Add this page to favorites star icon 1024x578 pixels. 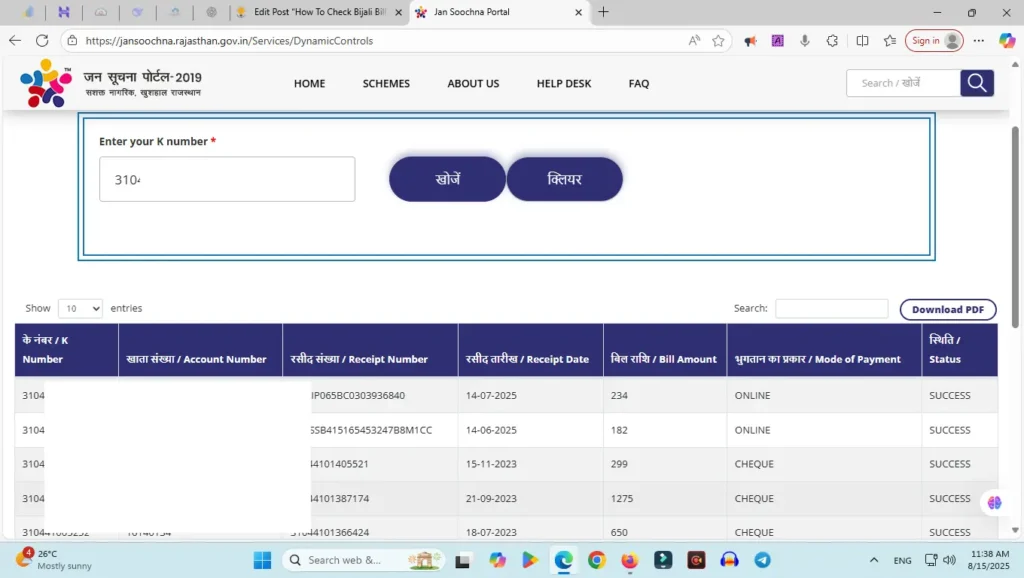tap(718, 41)
